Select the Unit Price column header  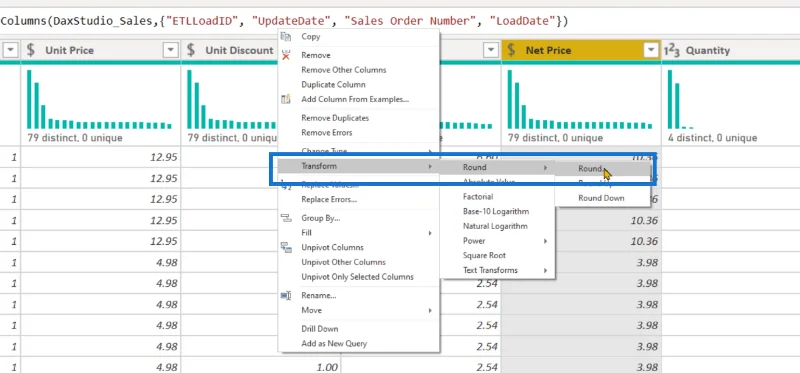click(101, 50)
